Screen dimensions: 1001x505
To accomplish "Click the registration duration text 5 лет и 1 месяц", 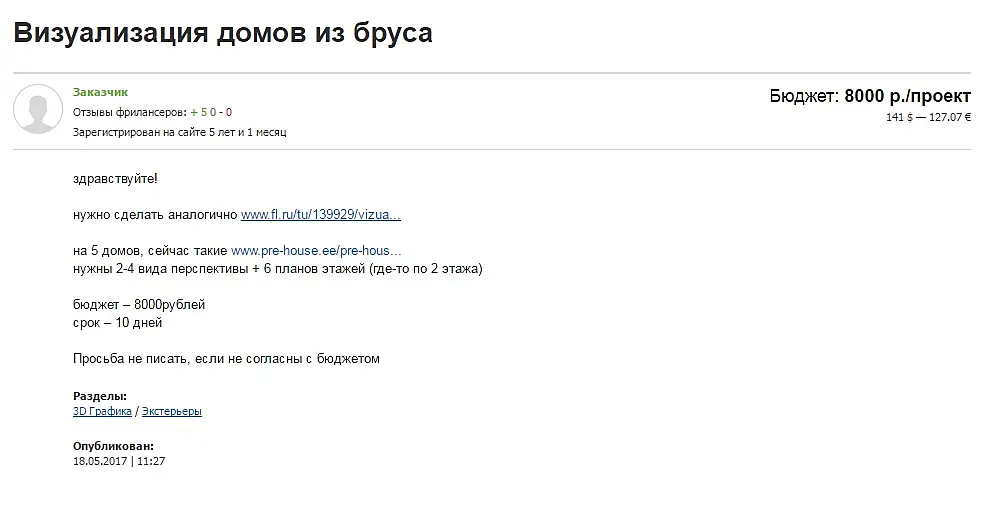I will pyautogui.click(x=248, y=132).
